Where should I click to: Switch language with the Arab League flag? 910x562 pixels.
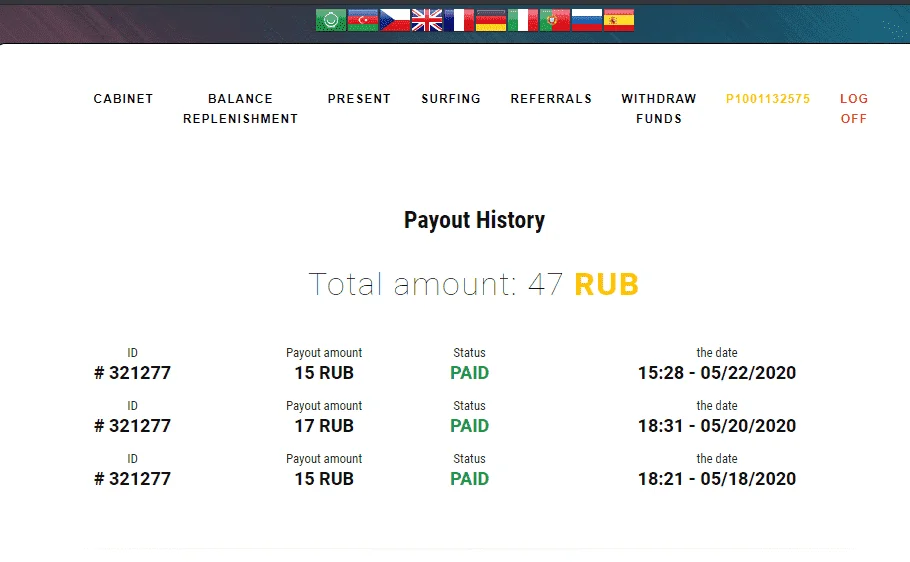[x=331, y=20]
